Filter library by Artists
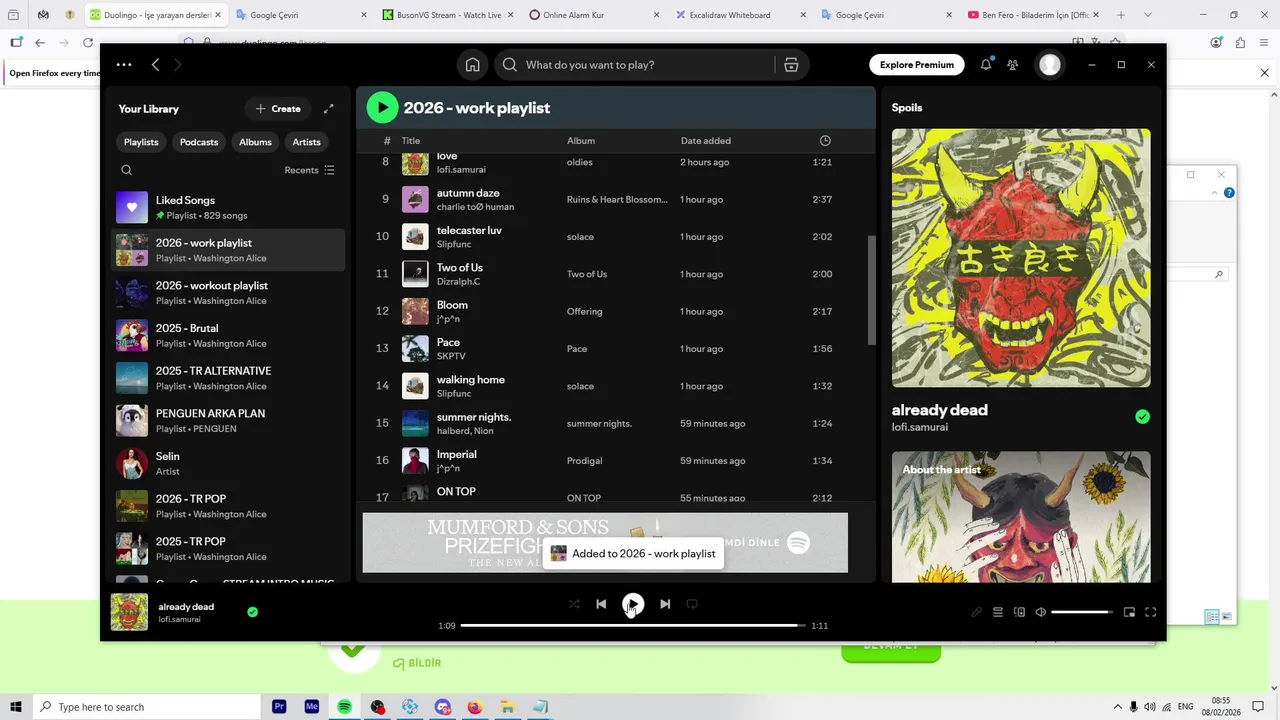The width and height of the screenshot is (1280, 720). [x=306, y=142]
